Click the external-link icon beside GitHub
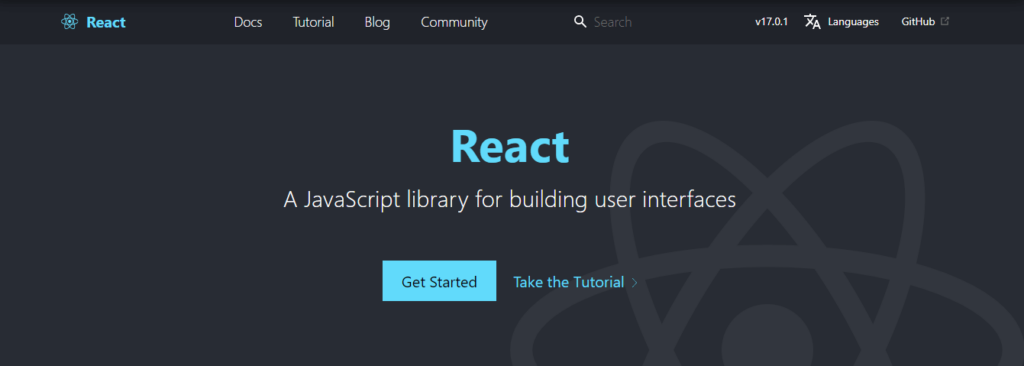Viewport: 1024px width, 366px height. (945, 21)
